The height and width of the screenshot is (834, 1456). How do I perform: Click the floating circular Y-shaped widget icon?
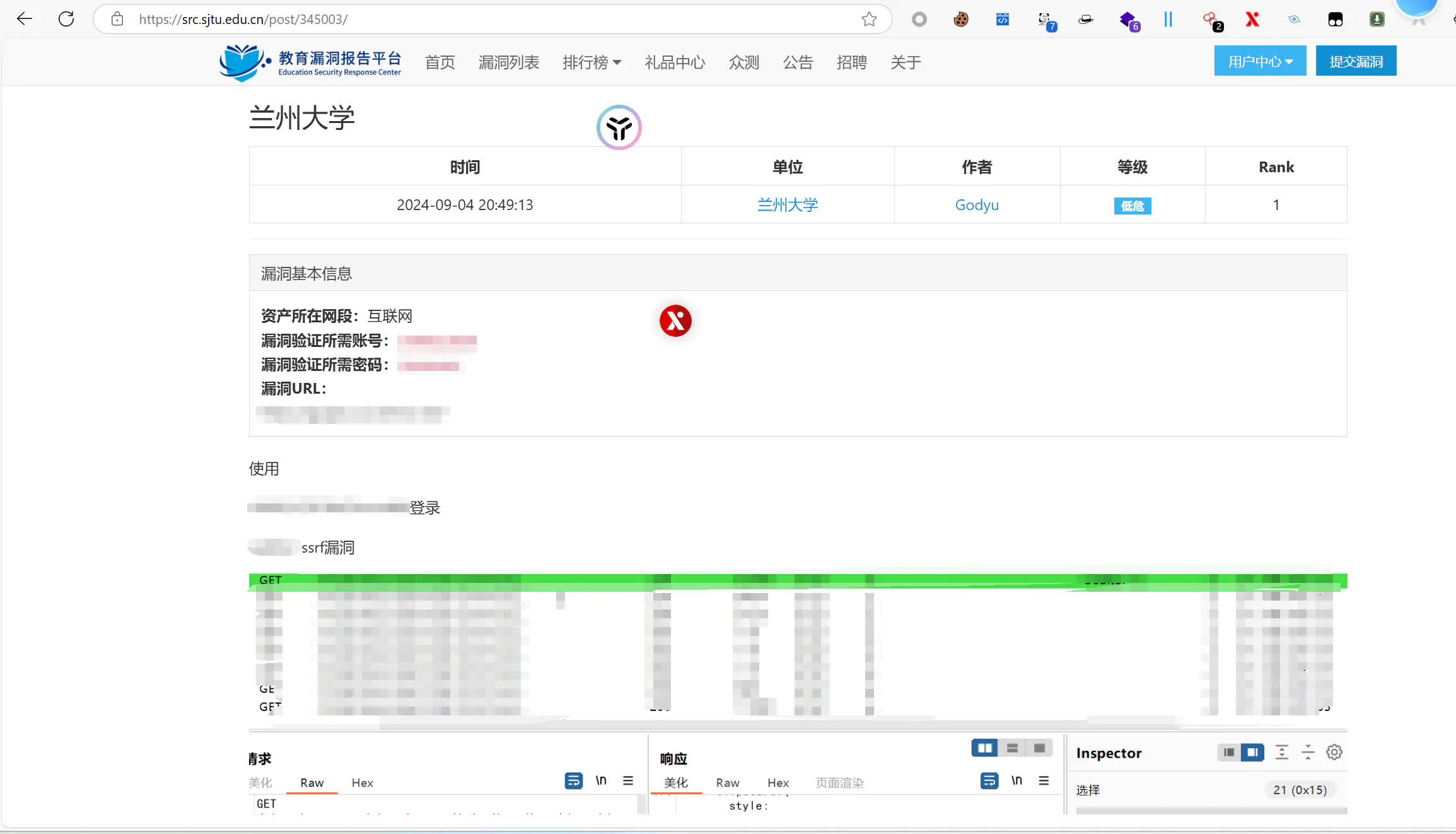(x=619, y=127)
